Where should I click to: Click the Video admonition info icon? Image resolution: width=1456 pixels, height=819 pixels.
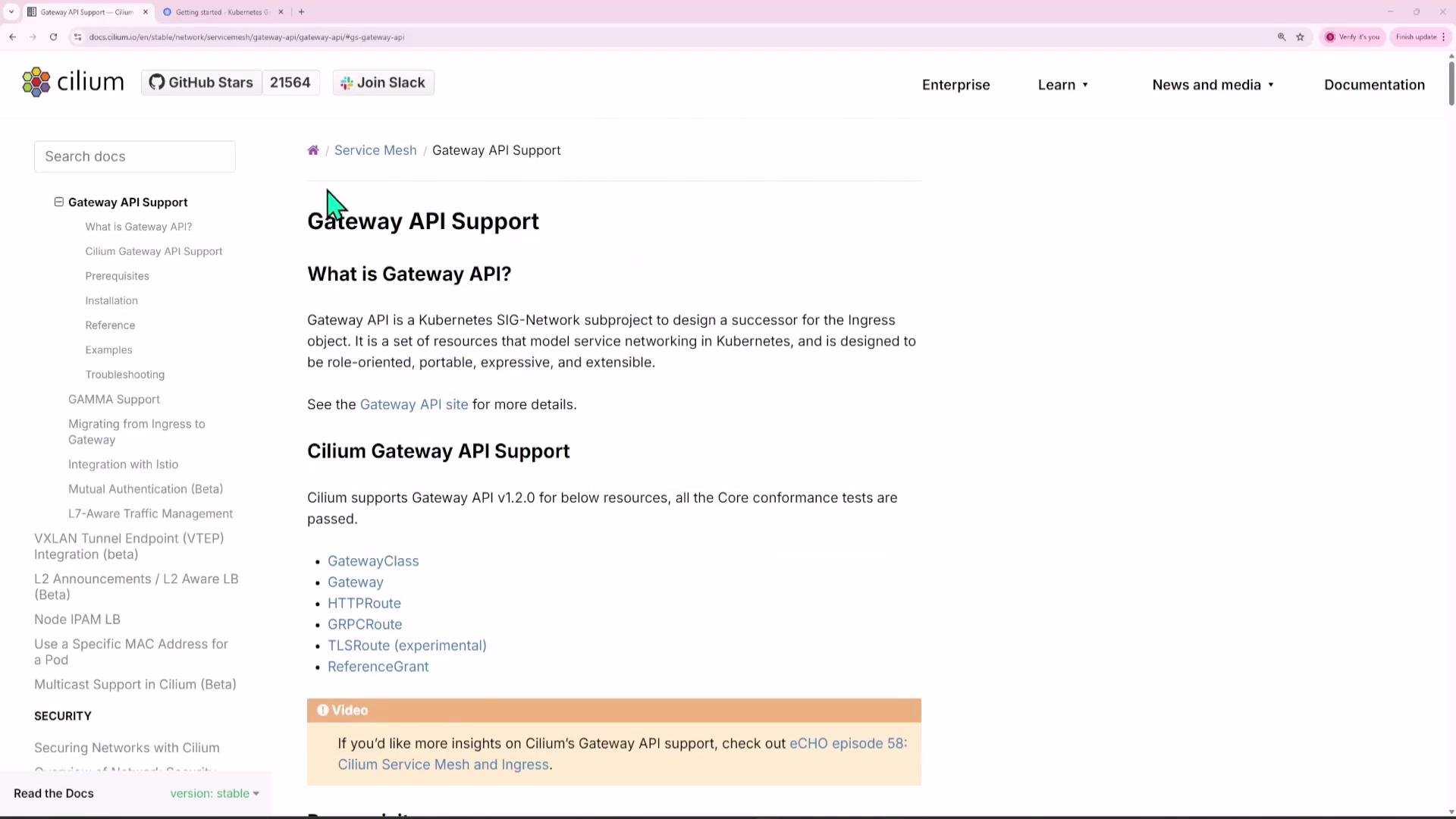(x=323, y=710)
